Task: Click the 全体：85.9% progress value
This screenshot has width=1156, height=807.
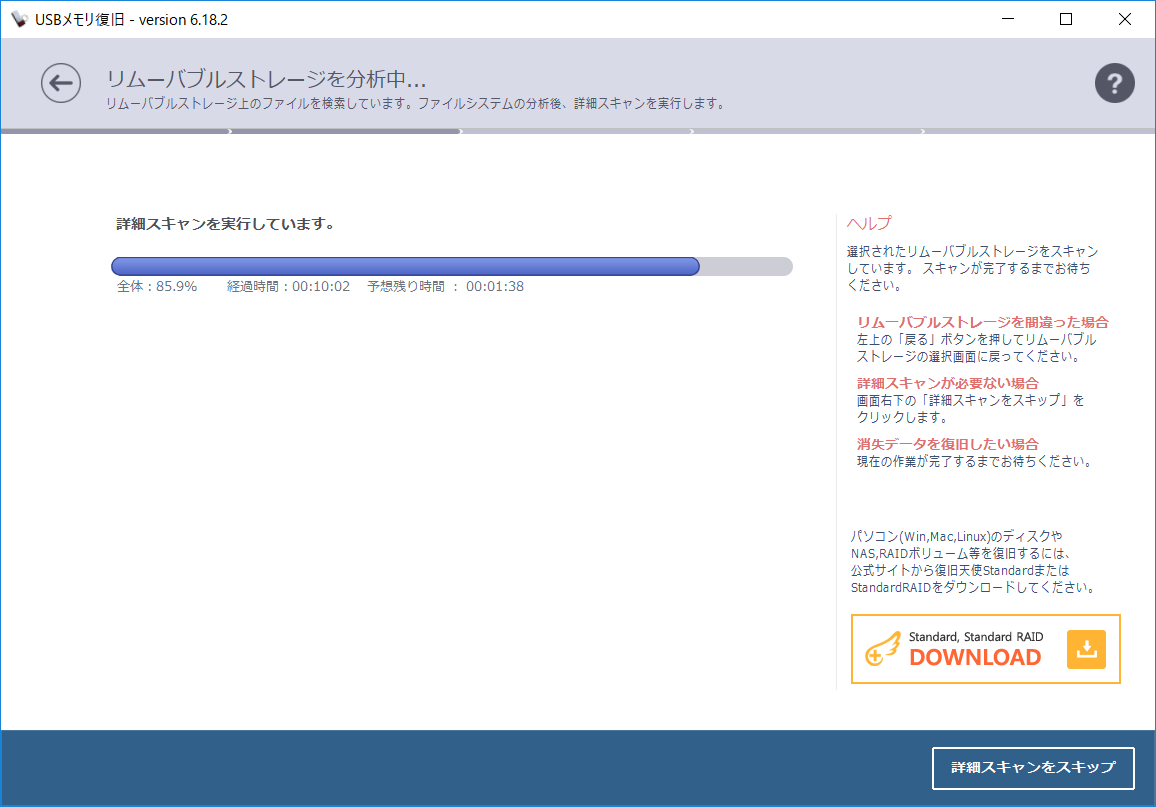Action: [157, 287]
